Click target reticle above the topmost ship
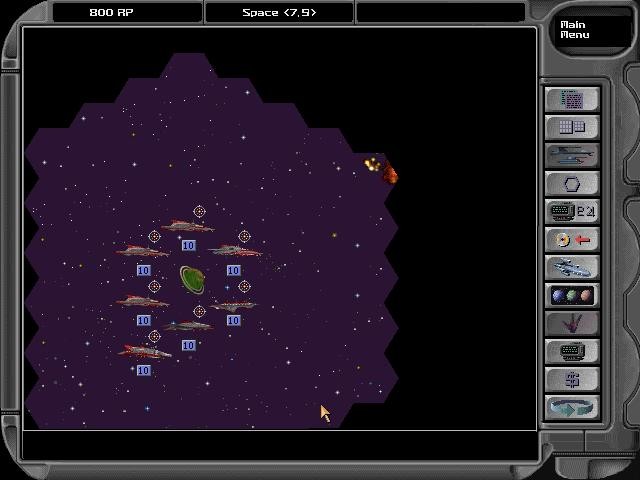Viewport: 640px width, 480px height. pyautogui.click(x=199, y=211)
